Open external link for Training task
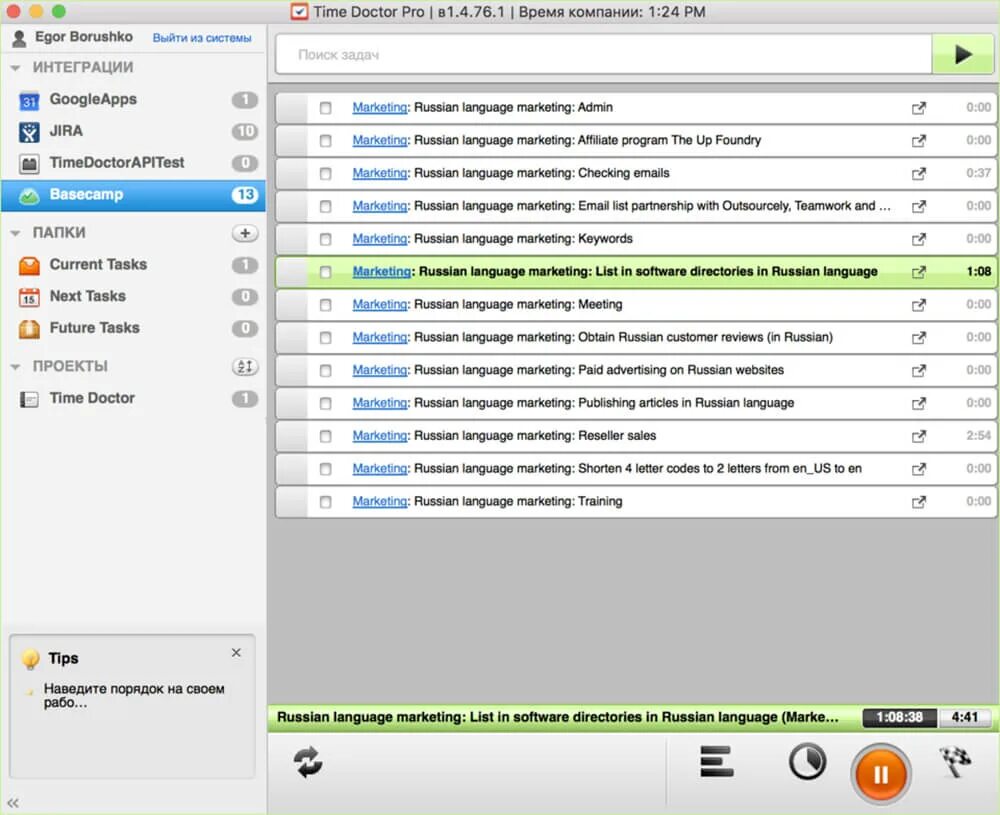Screen dimensions: 1000x815 coord(918,502)
